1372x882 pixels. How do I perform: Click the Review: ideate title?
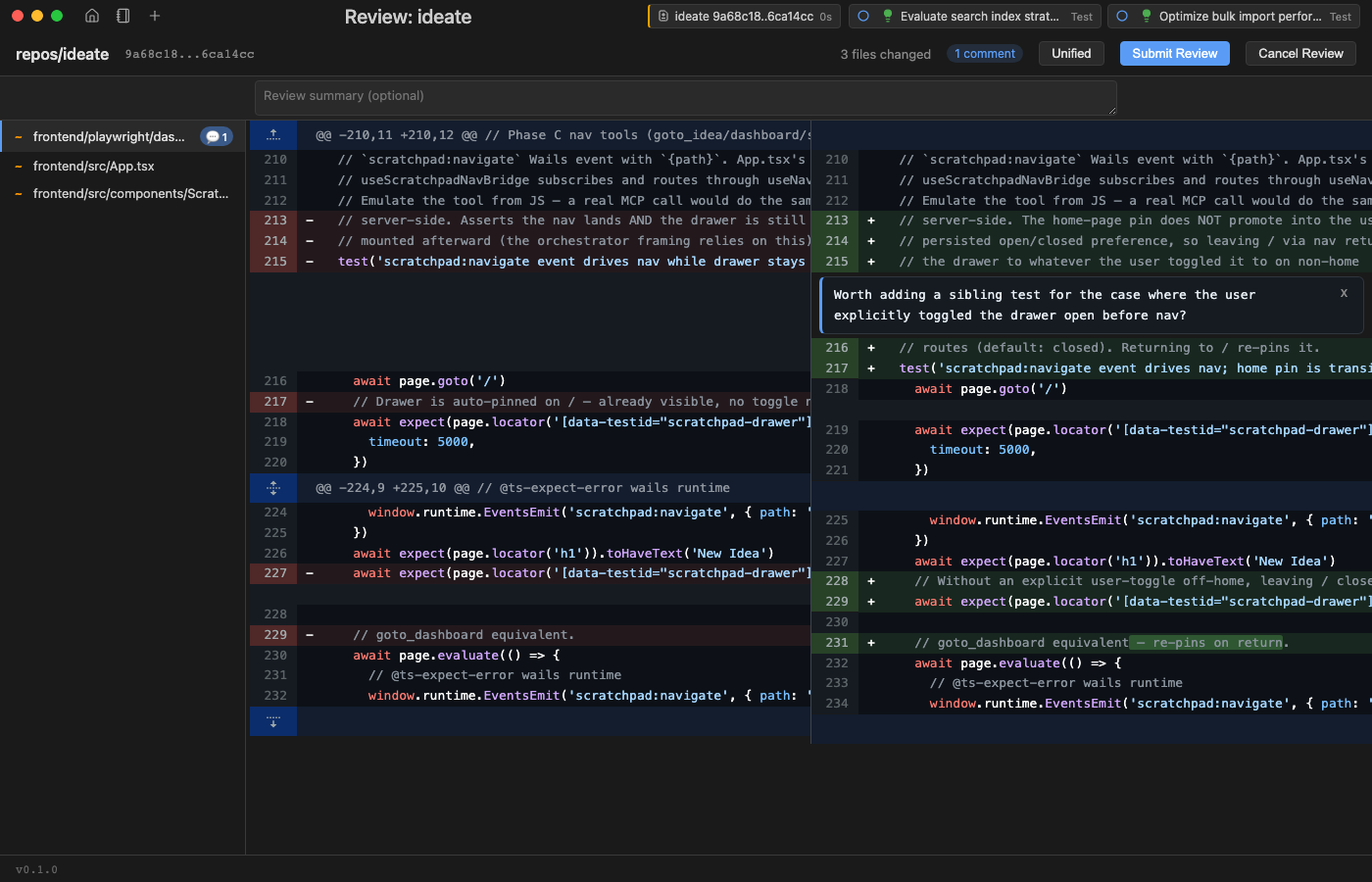(x=408, y=17)
